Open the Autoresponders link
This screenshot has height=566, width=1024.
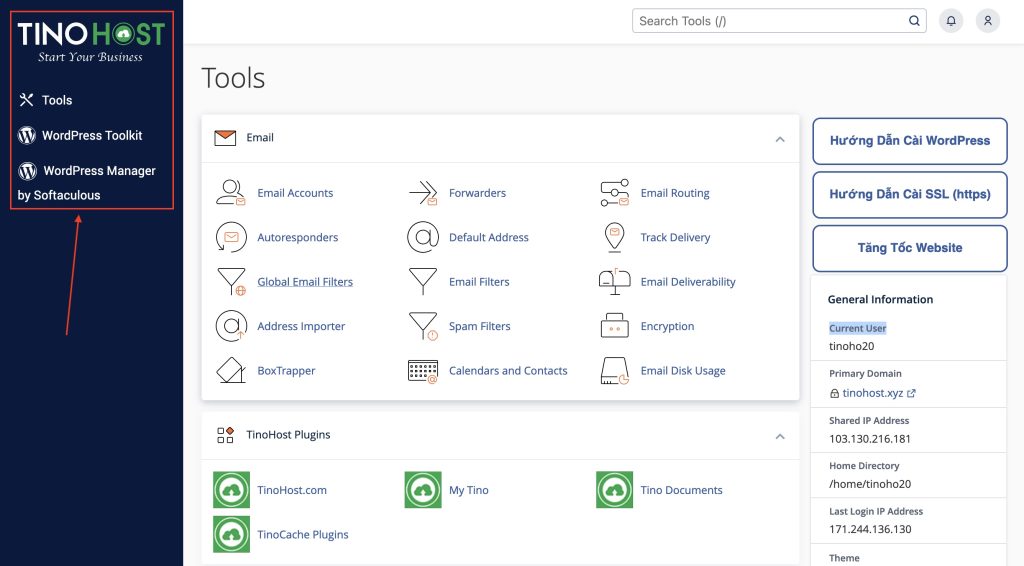(x=298, y=238)
